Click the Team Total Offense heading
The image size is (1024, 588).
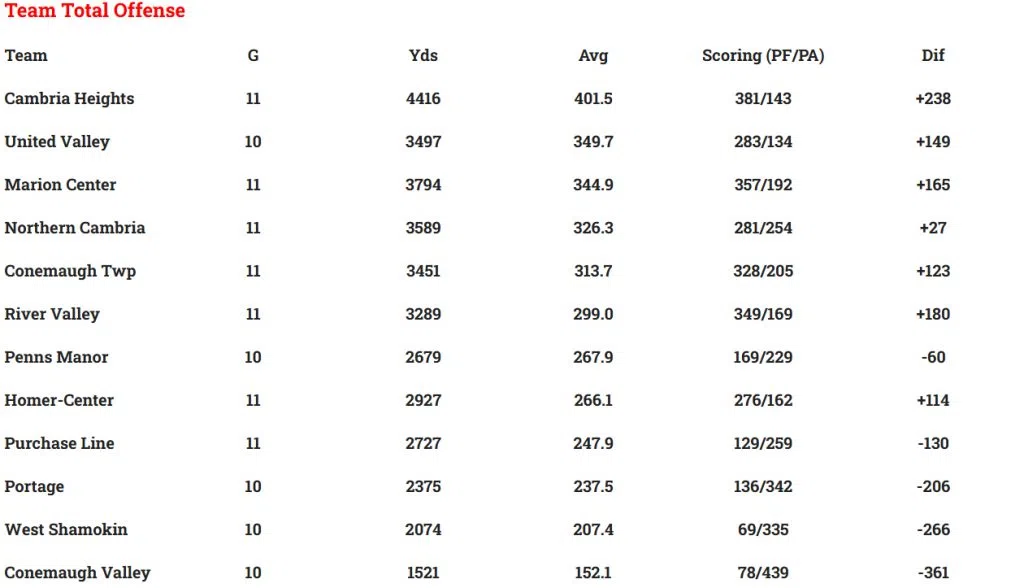click(95, 11)
